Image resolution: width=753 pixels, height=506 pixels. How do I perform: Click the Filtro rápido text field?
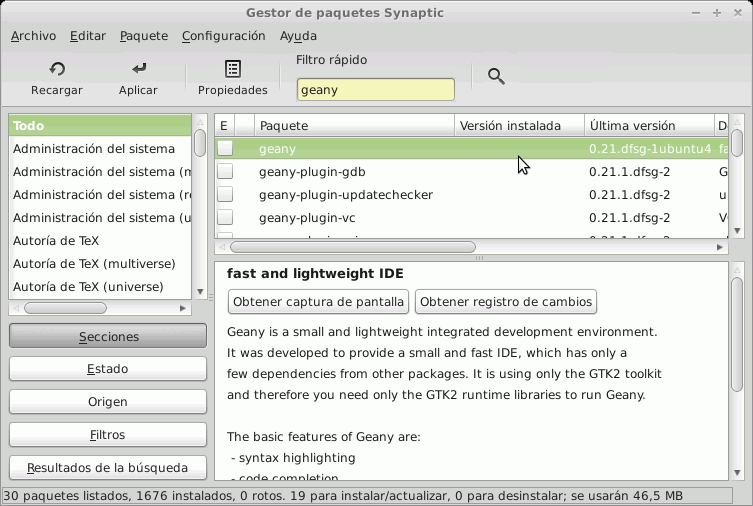(376, 90)
